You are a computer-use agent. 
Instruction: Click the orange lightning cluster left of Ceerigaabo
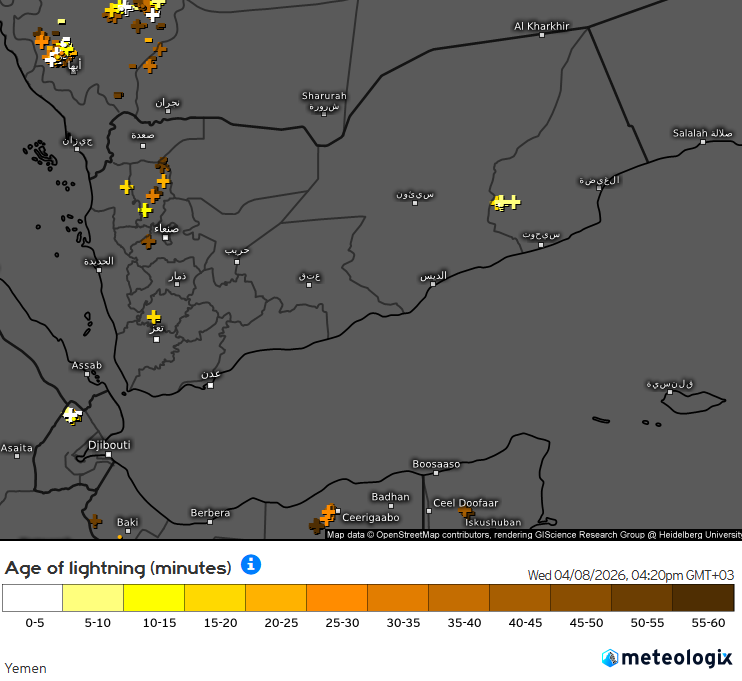coord(328,514)
